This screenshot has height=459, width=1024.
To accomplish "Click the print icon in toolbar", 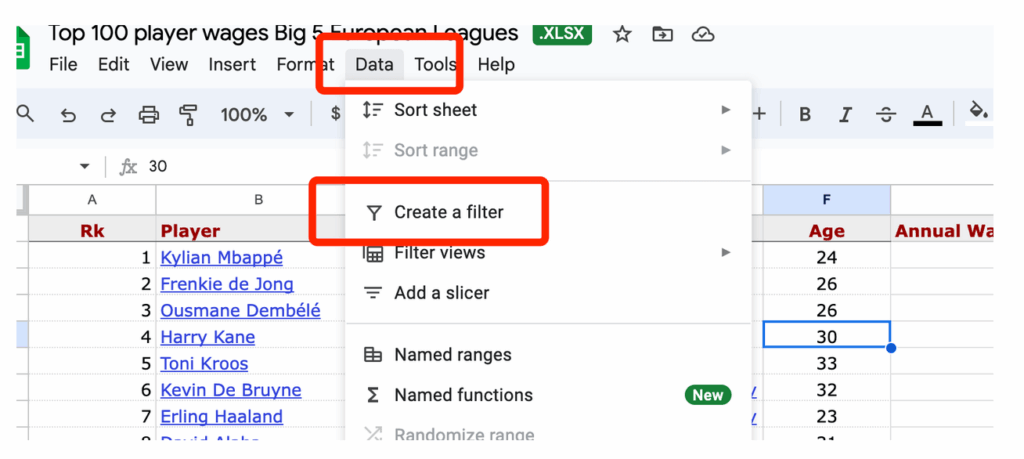I will (x=148, y=115).
